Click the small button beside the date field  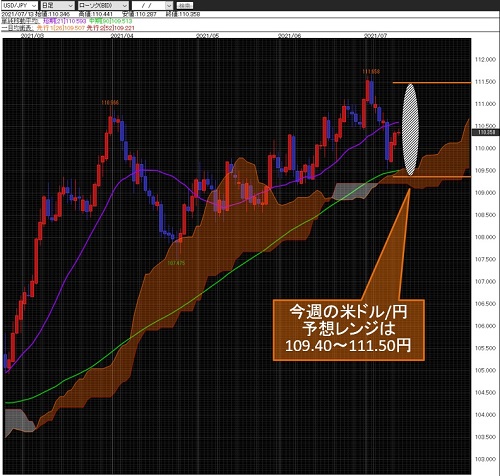point(184,6)
